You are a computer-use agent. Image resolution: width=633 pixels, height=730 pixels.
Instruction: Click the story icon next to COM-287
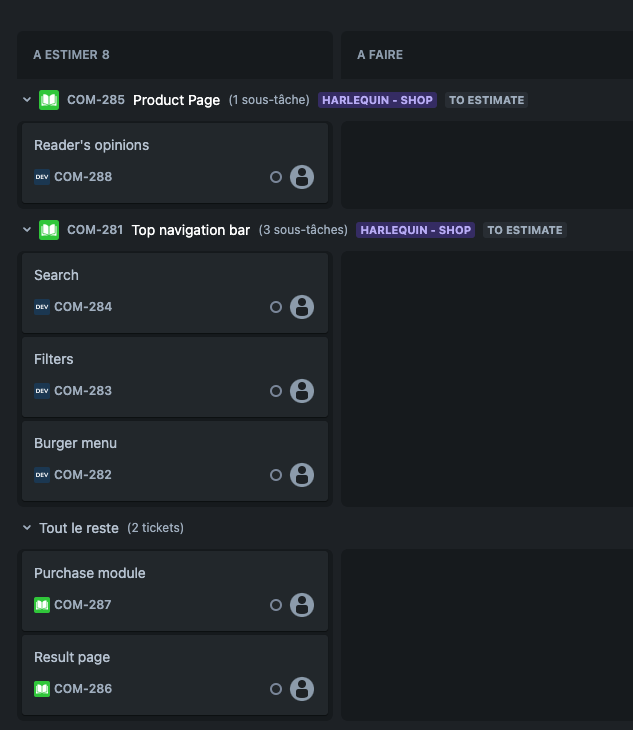(42, 605)
